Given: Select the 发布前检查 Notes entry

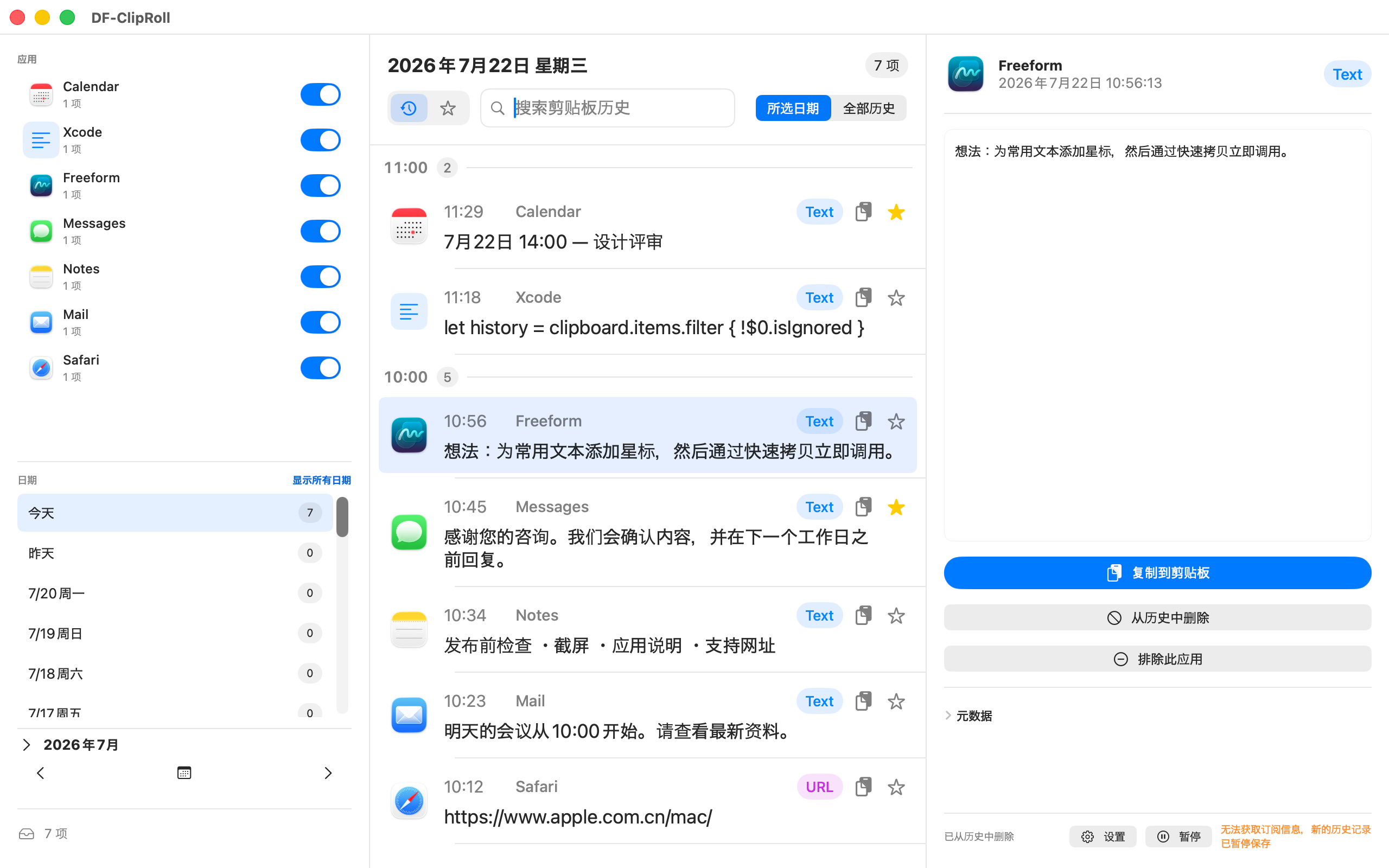Looking at the screenshot, I should 647,630.
